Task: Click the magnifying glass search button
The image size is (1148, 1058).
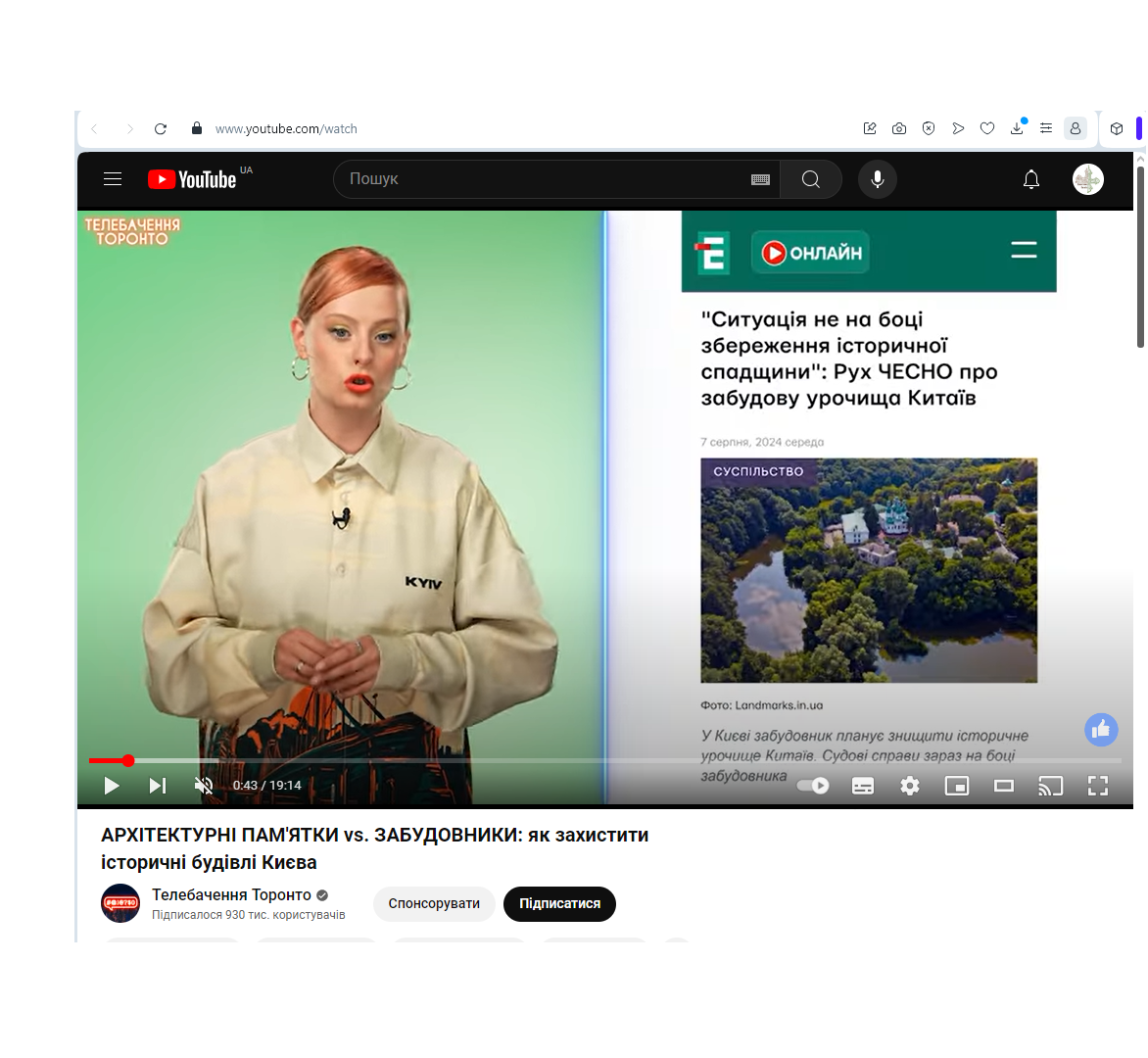Action: 810,179
